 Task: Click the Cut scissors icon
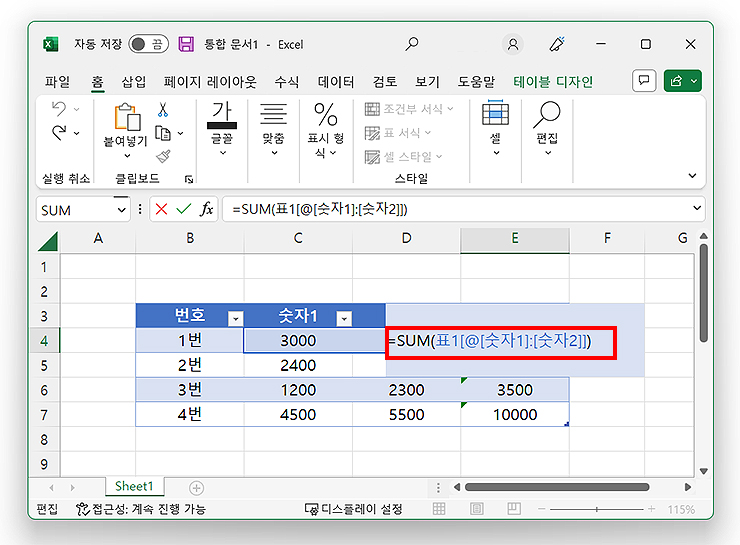(x=163, y=110)
